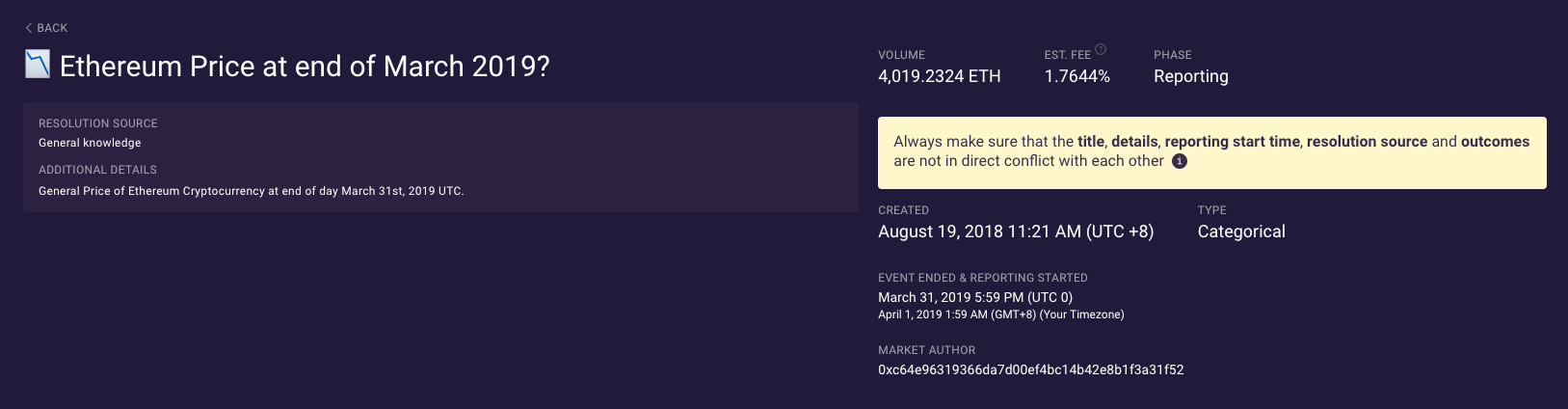1568x409 pixels.
Task: Click the Est. Fee help question icon
Action: pos(1101,49)
